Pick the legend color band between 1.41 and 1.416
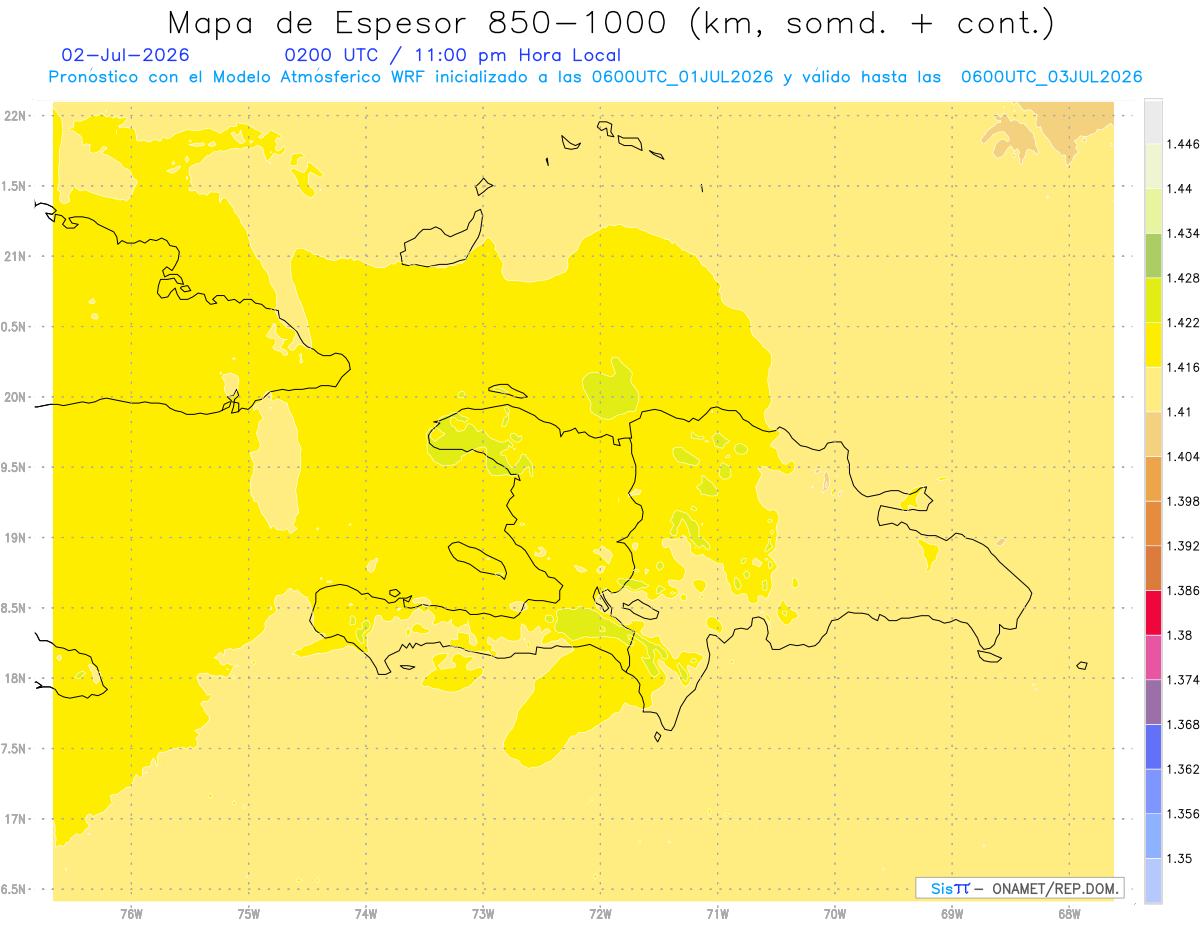1200x927 pixels. 1153,389
